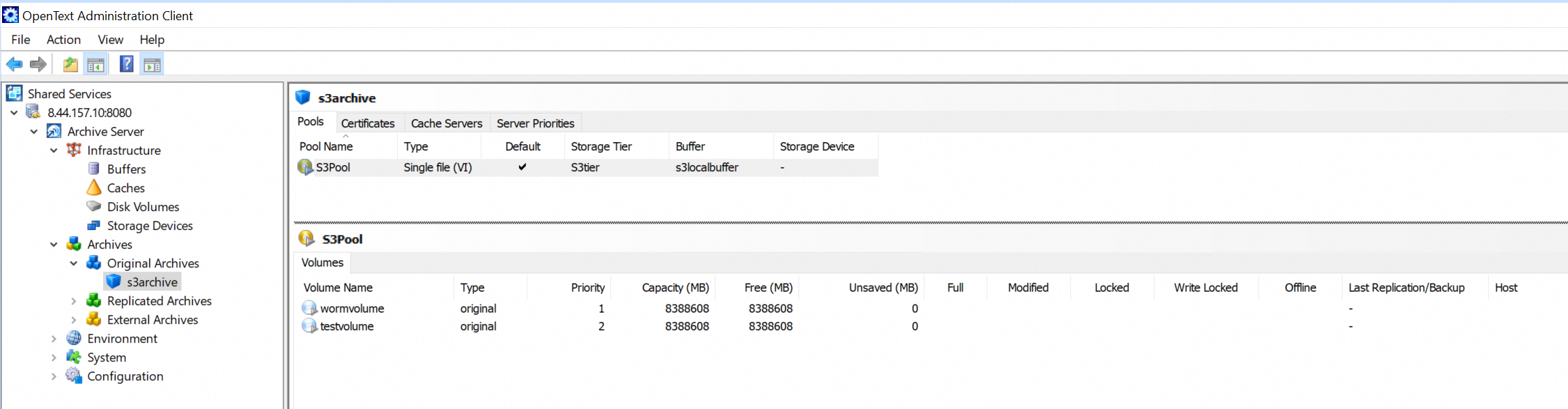Click the blue Back arrow toolbar icon

pos(14,65)
